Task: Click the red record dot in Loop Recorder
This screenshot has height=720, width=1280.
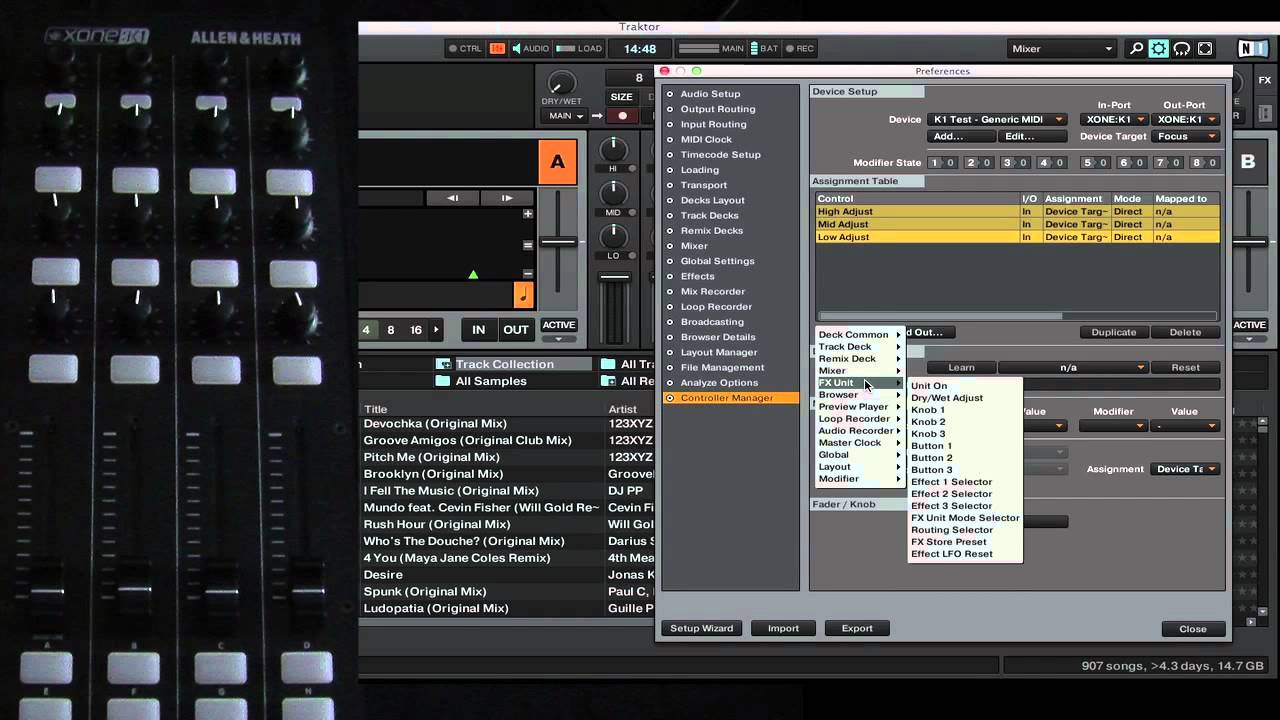Action: (x=622, y=116)
